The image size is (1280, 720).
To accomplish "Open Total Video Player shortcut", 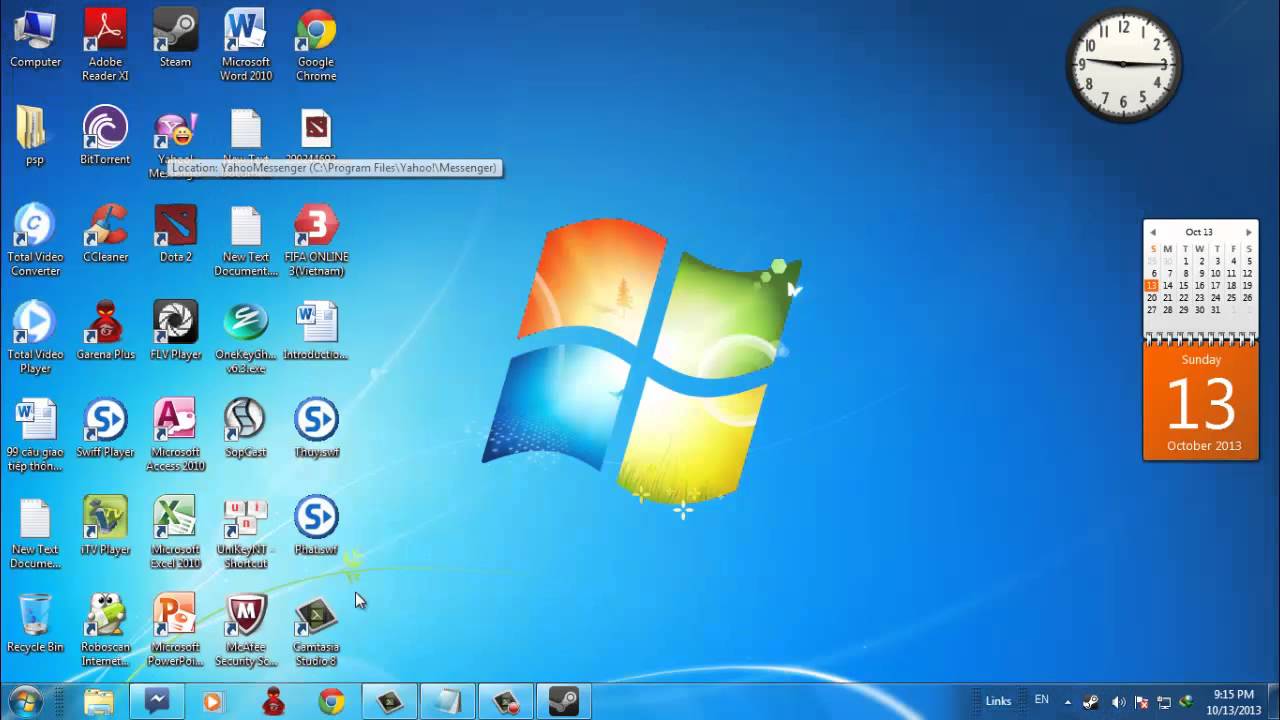I will point(35,338).
